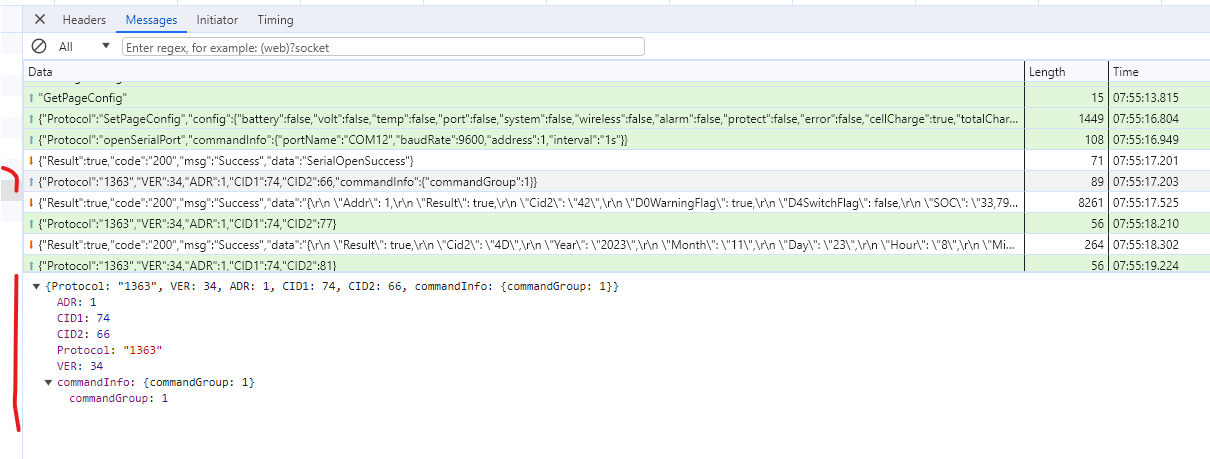1210x459 pixels.
Task: Close the request details panel with X
Action: (40, 20)
